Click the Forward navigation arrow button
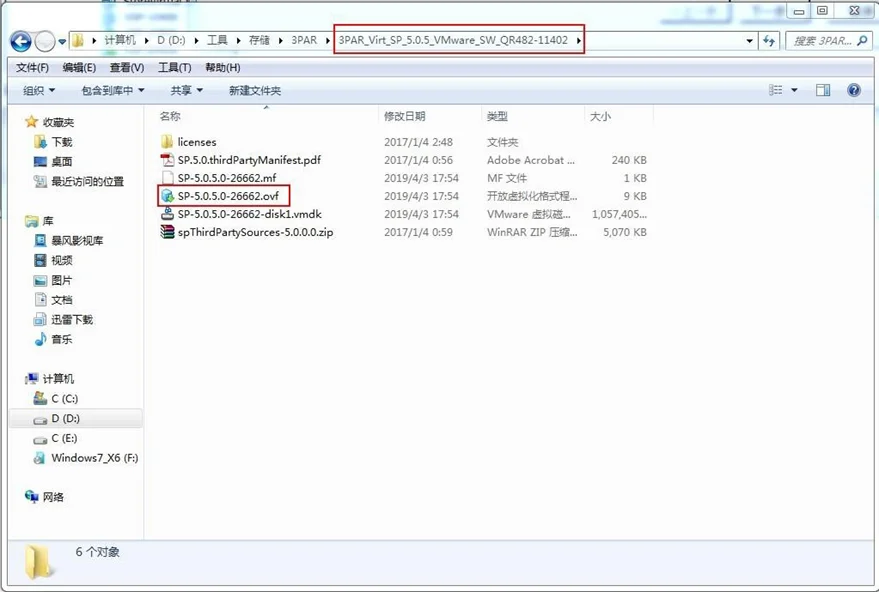 [45, 41]
